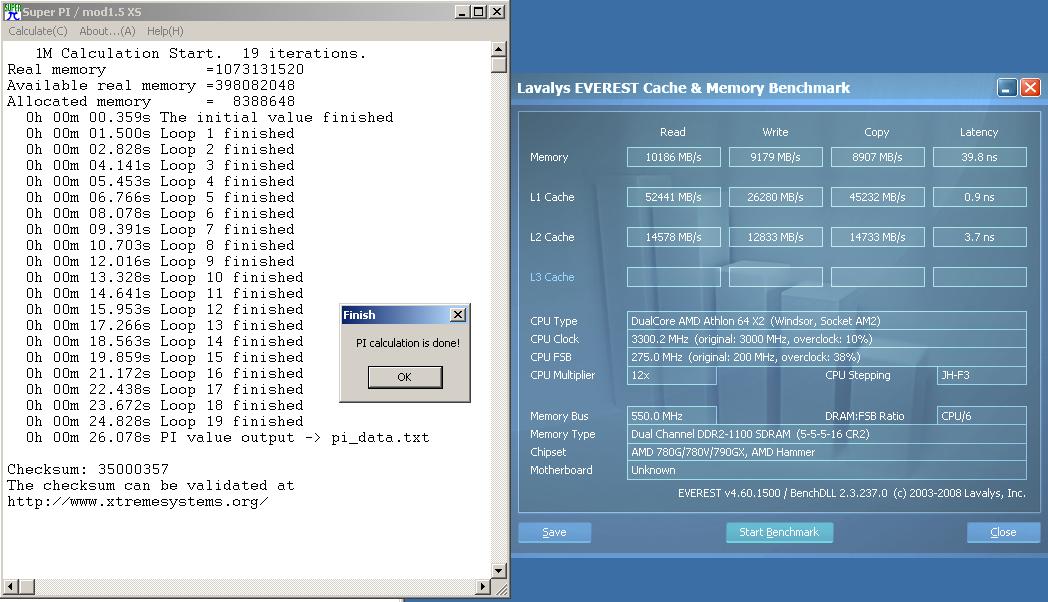Close the Finish dialog with its X
Image resolution: width=1048 pixels, height=602 pixels.
(458, 315)
